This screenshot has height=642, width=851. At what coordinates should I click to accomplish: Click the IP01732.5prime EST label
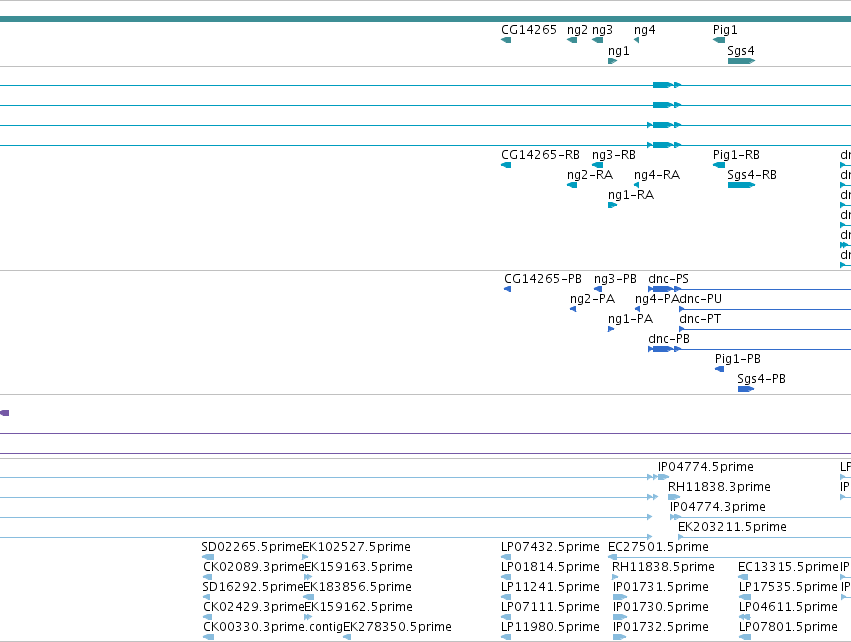pyautogui.click(x=661, y=627)
